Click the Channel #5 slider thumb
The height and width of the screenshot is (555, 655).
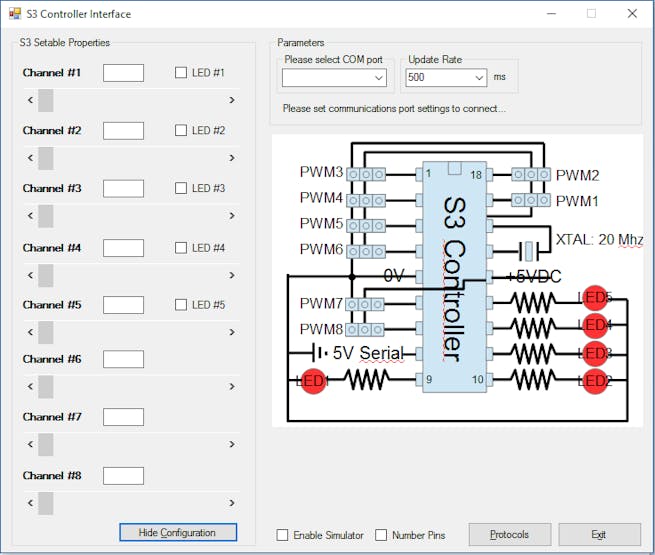(x=46, y=332)
